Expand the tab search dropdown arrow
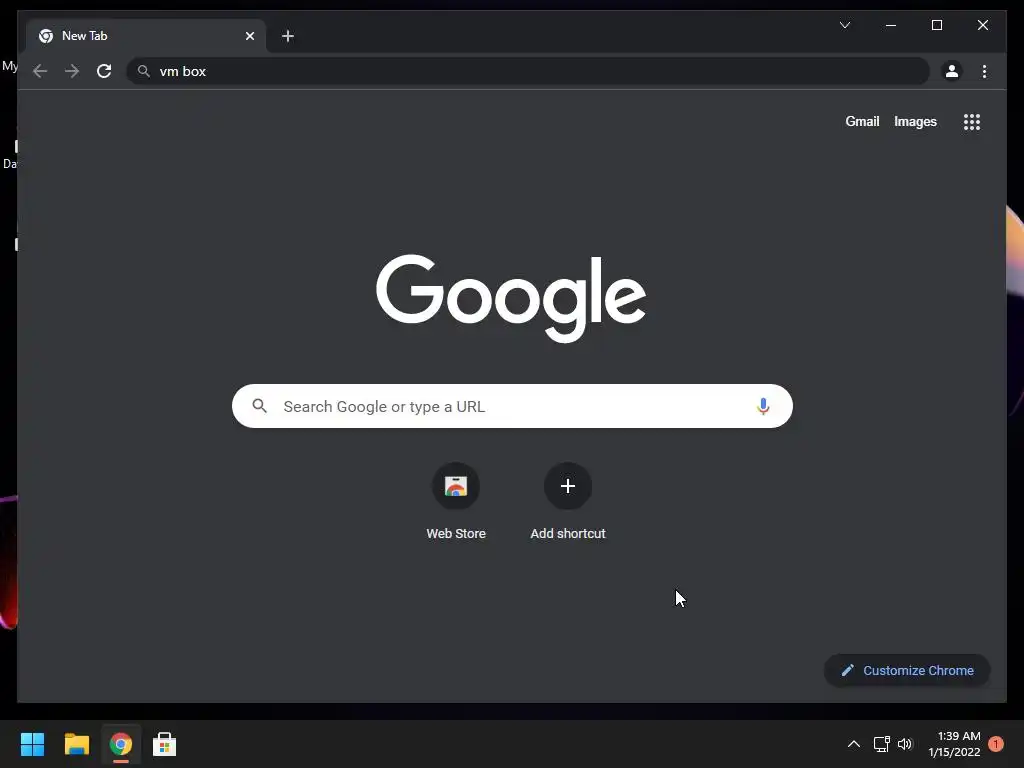The height and width of the screenshot is (768, 1024). [x=844, y=25]
